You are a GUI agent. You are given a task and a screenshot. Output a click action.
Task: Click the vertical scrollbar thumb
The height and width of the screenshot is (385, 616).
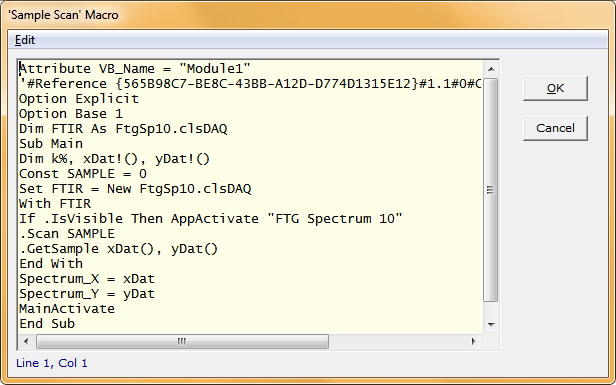pyautogui.click(x=491, y=190)
